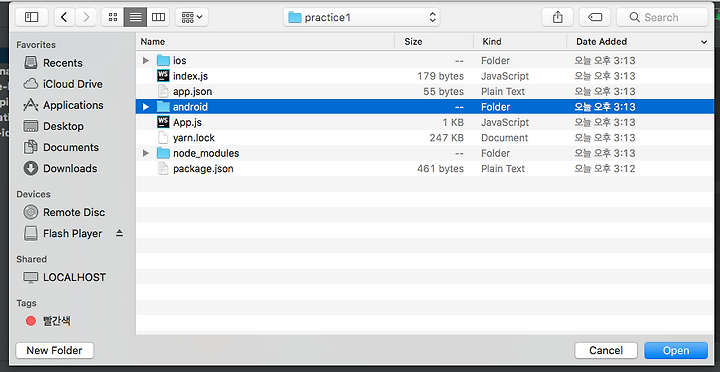Eject the Flash Player volume
Screen dimensions: 720x372
tap(119, 233)
